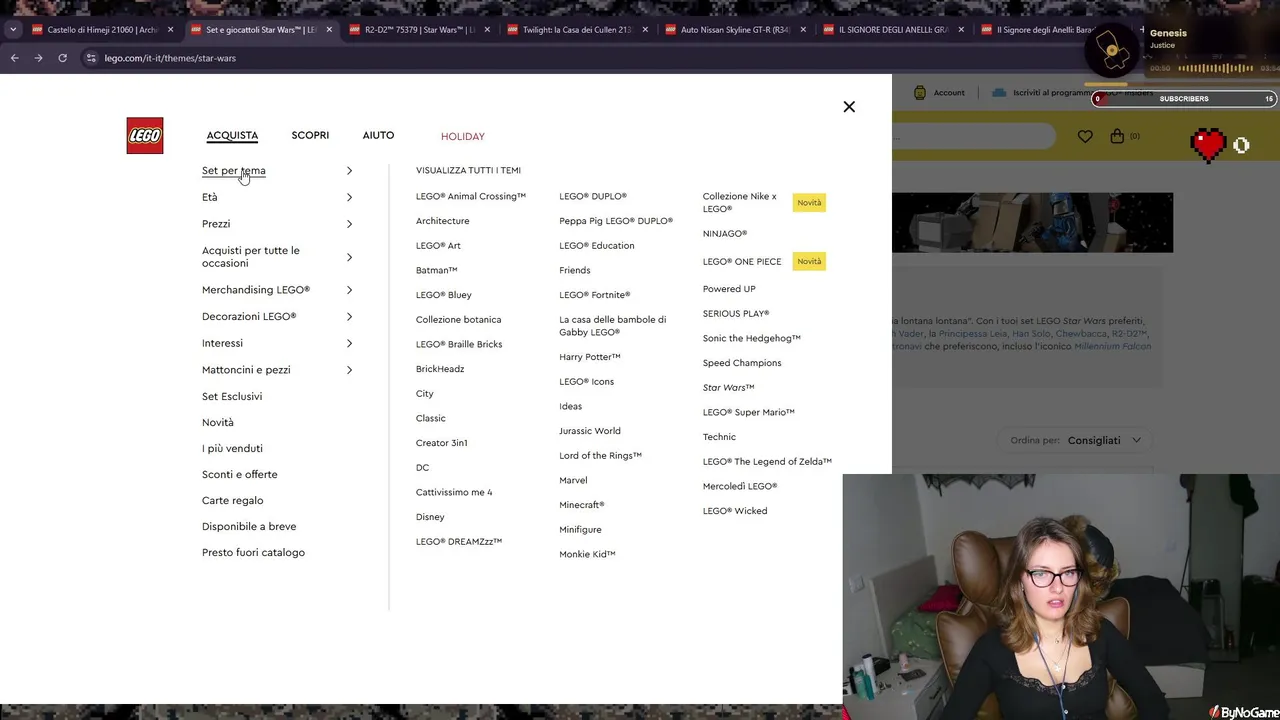Screen dimensions: 1280x720
Task: Select LEGO ONE PIECE theme
Action: (x=742, y=262)
